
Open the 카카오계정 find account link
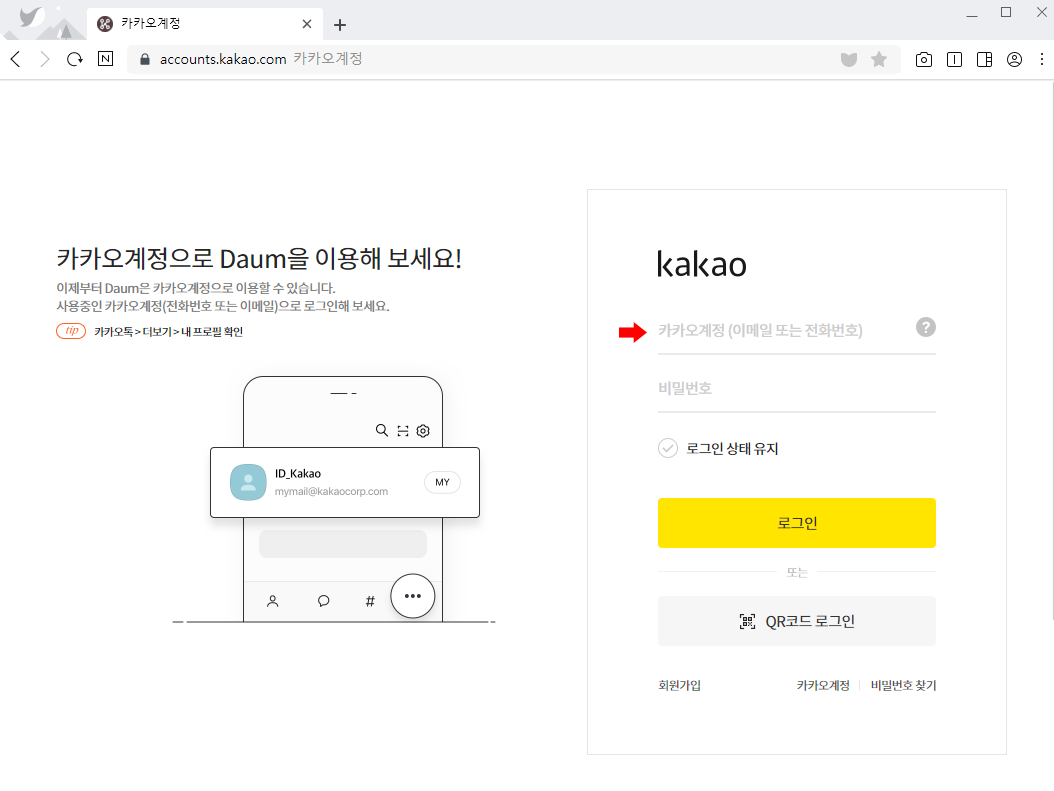(x=823, y=685)
